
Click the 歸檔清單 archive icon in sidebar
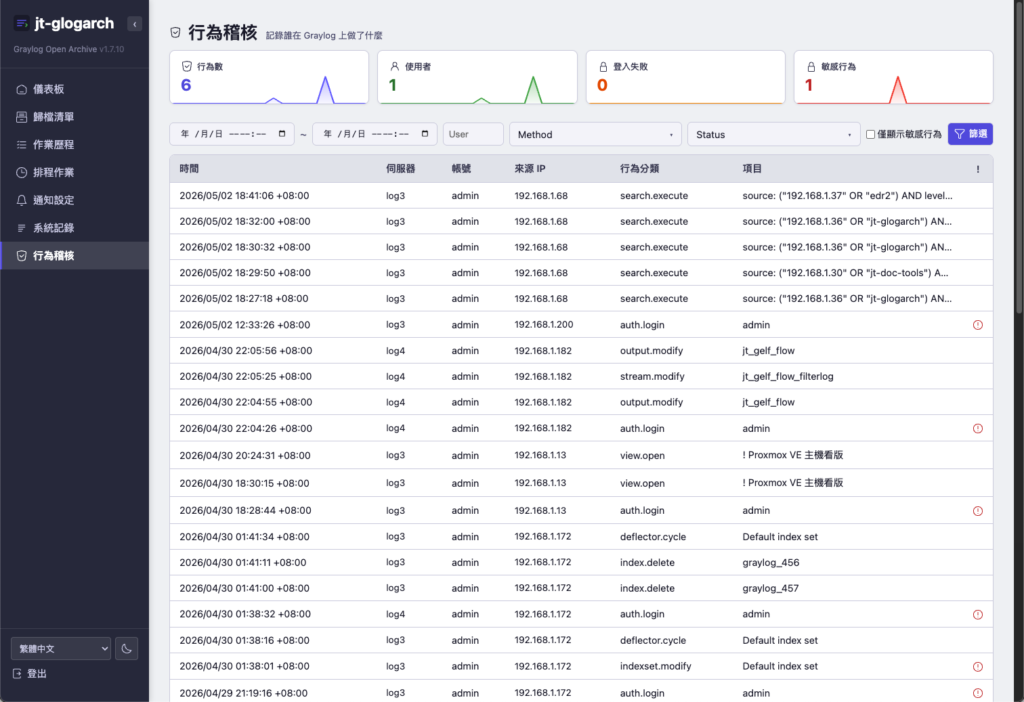tap(22, 117)
